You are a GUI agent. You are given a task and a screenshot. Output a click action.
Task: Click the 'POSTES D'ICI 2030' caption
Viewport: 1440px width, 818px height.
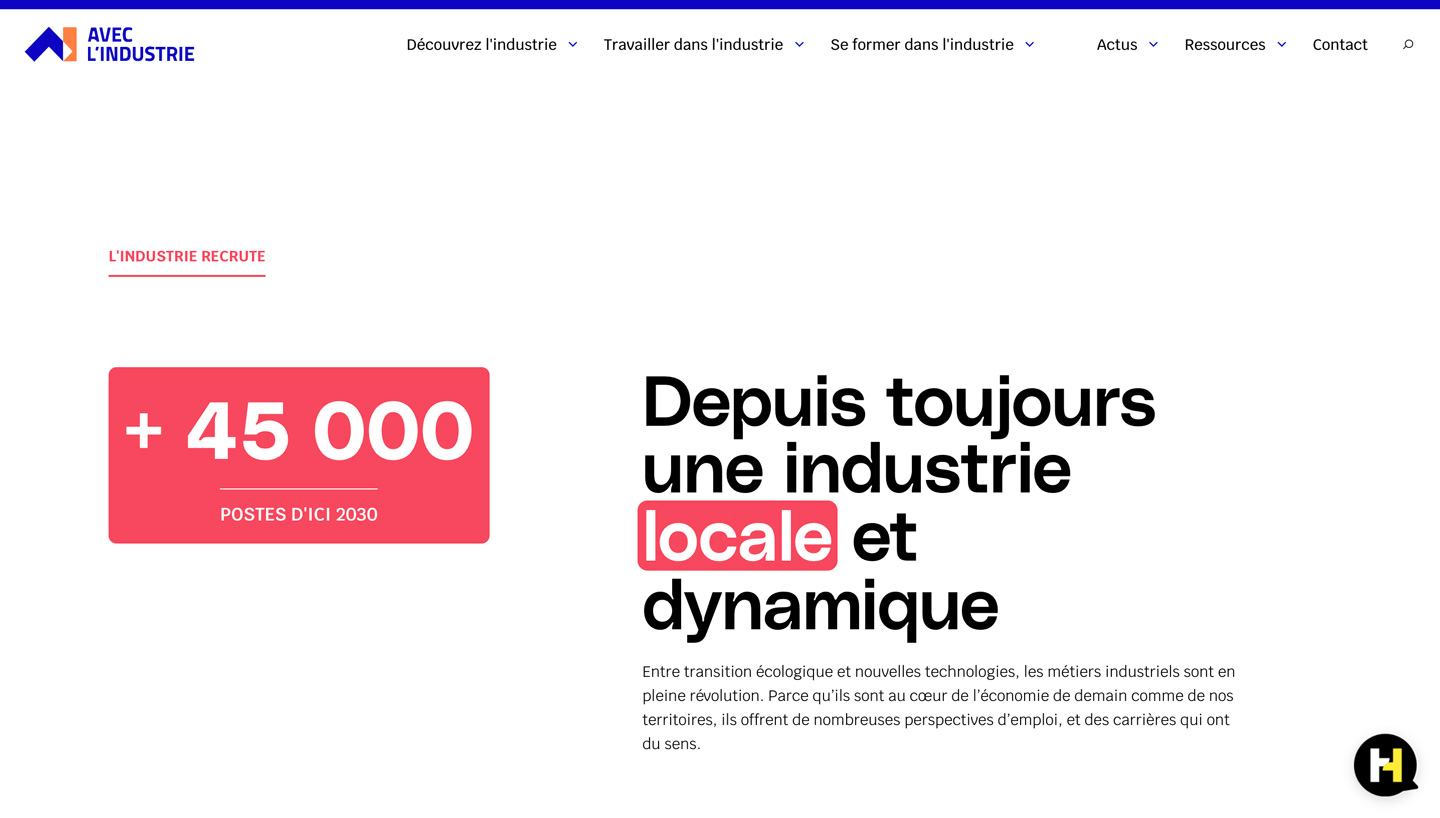click(x=298, y=514)
